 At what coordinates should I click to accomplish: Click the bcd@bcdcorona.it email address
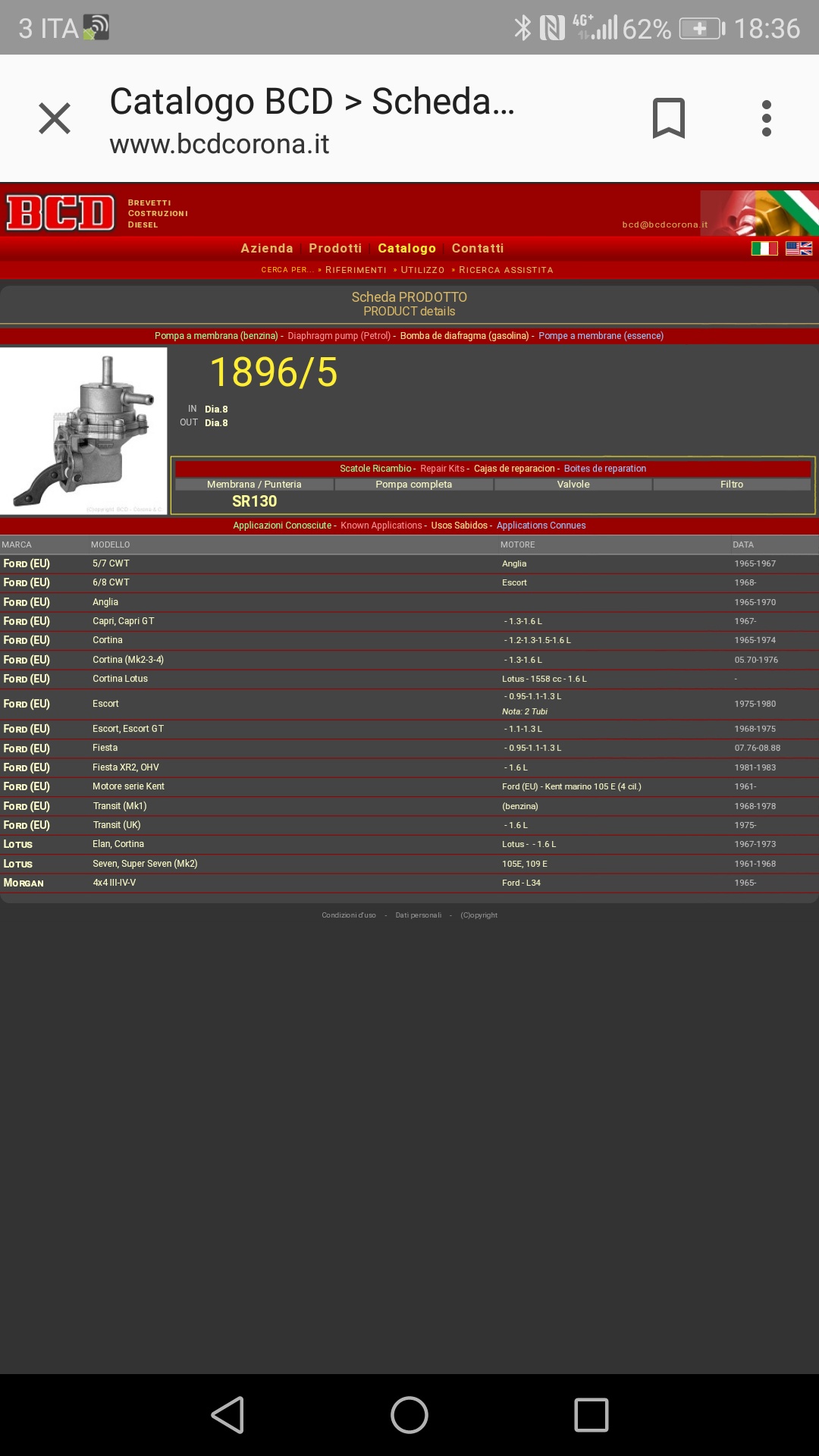point(664,224)
